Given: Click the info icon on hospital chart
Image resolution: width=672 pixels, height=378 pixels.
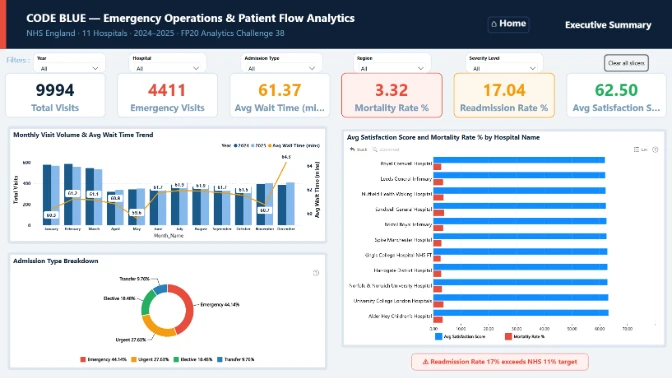Looking at the screenshot, I should (x=655, y=150).
